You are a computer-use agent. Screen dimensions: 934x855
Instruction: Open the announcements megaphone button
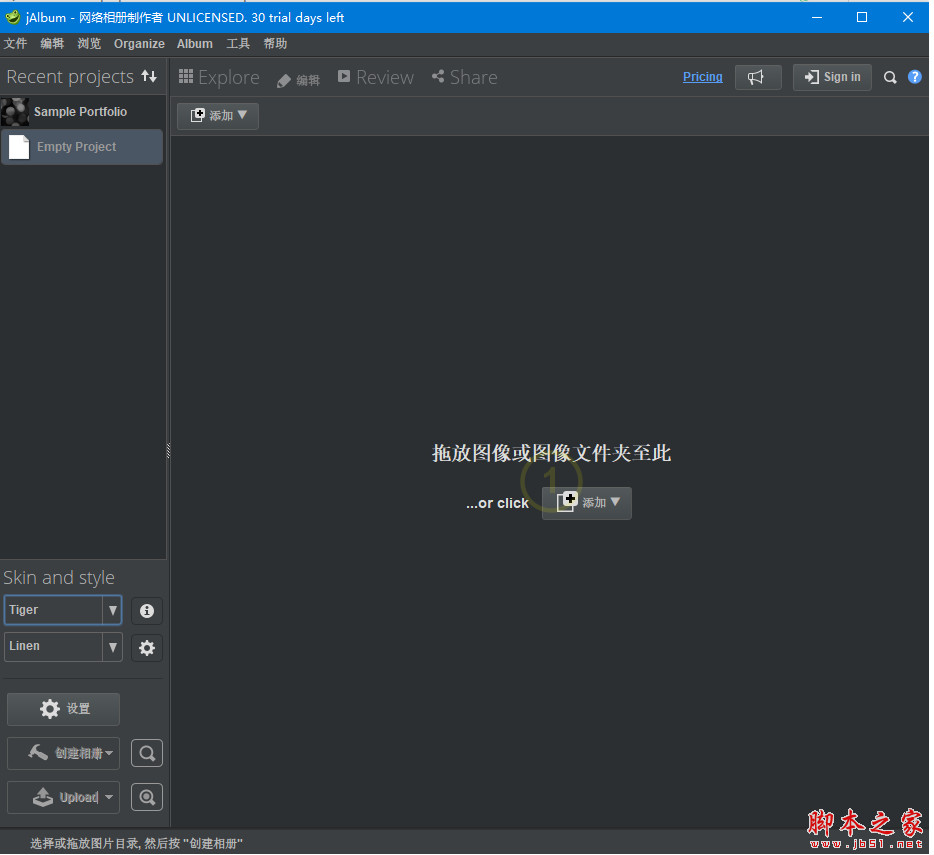[757, 78]
